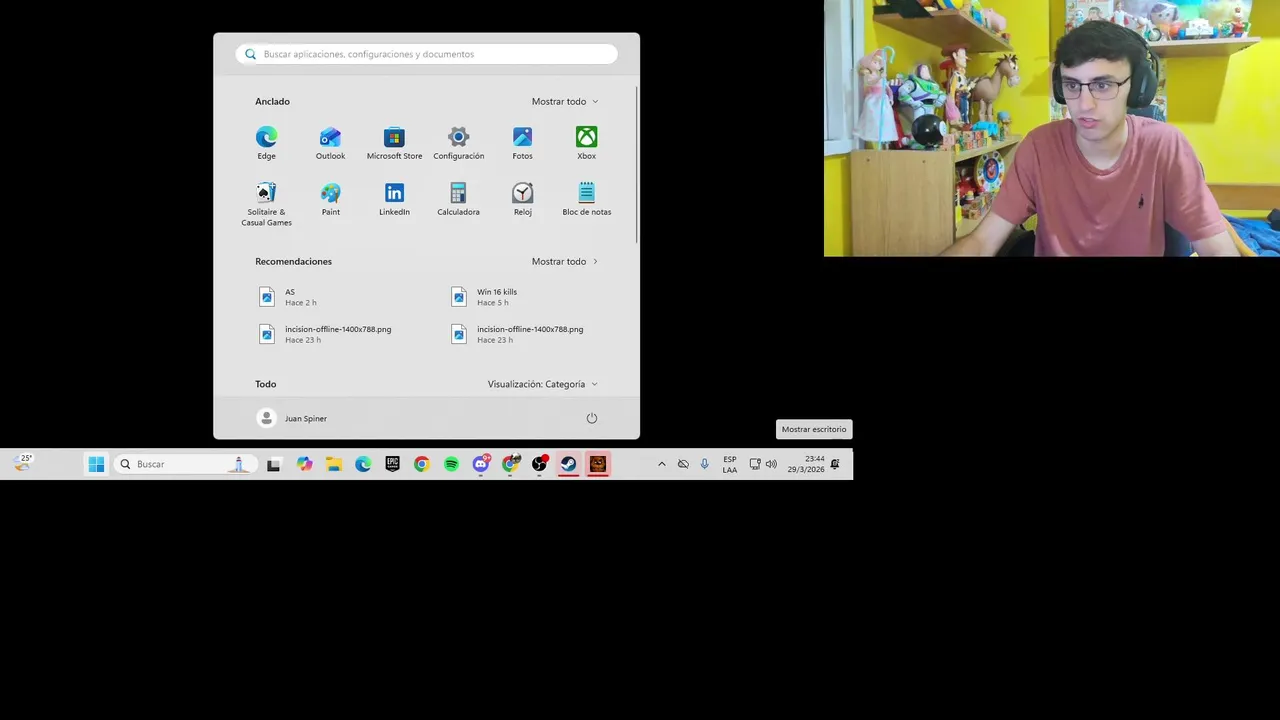Viewport: 1280px width, 720px height.
Task: Click the cloud sync tray icon
Action: tap(683, 464)
